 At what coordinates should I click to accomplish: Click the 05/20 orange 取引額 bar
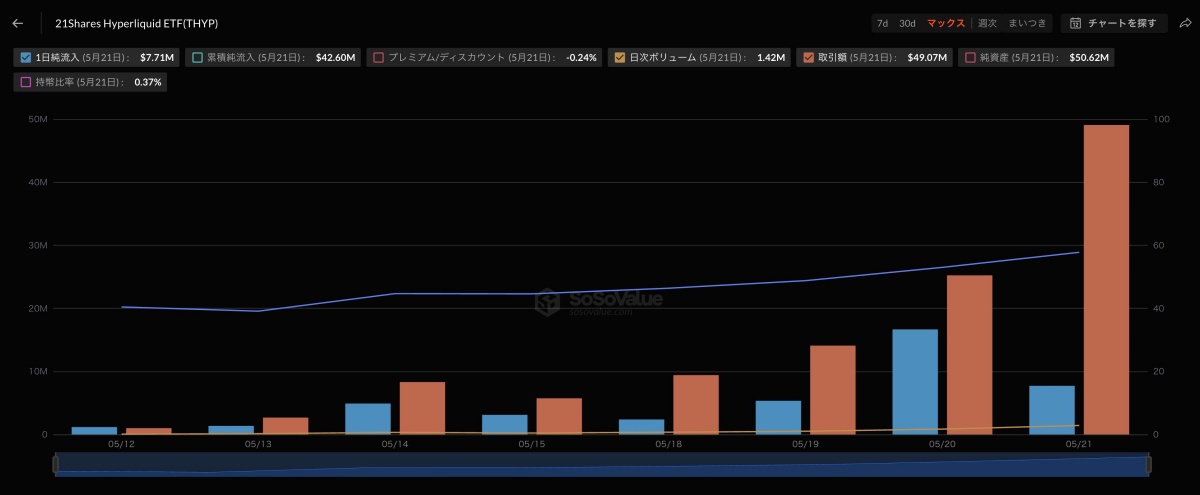(969, 355)
